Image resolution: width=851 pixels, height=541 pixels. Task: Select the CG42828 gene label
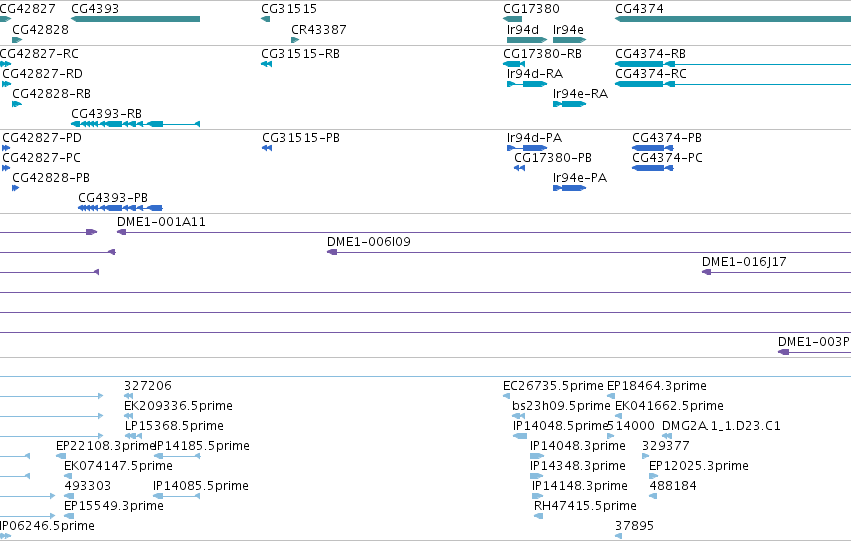click(x=41, y=30)
